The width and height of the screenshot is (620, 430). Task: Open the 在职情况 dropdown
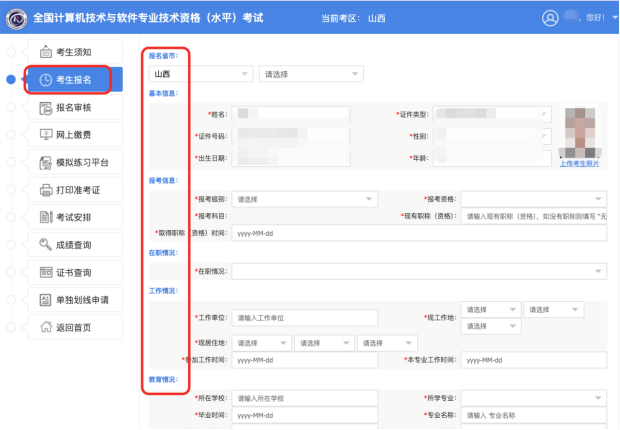(x=419, y=271)
